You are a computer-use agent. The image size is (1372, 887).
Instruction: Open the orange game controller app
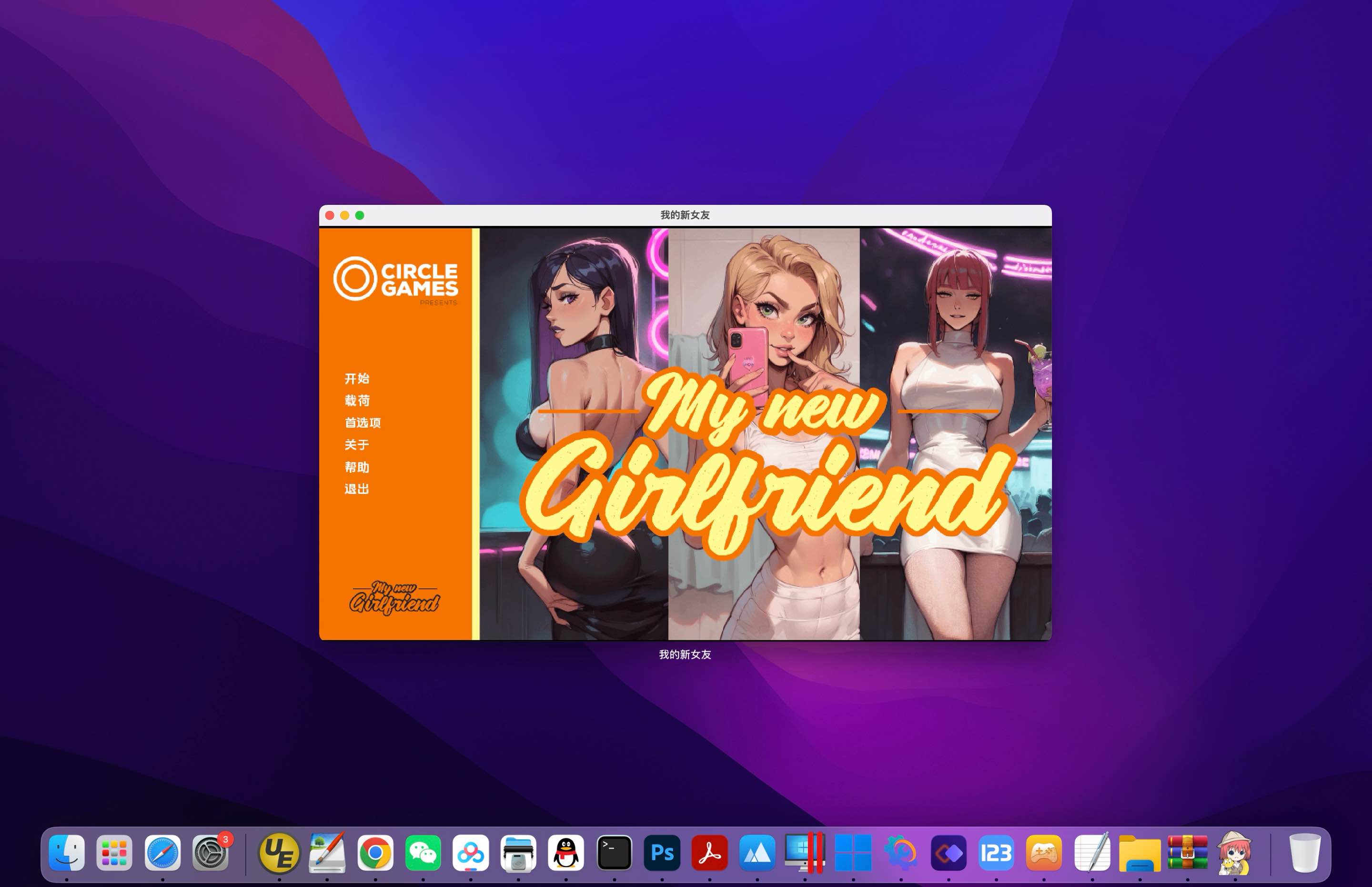click(1044, 852)
